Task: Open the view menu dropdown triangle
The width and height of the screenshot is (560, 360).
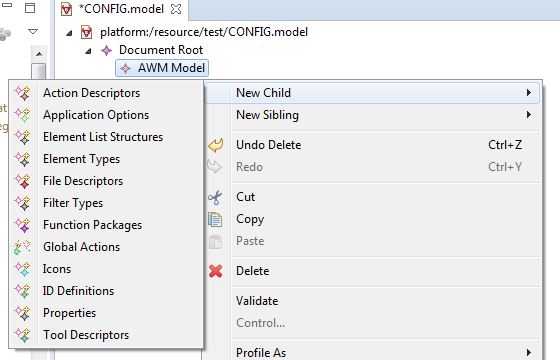Action: click(x=33, y=32)
